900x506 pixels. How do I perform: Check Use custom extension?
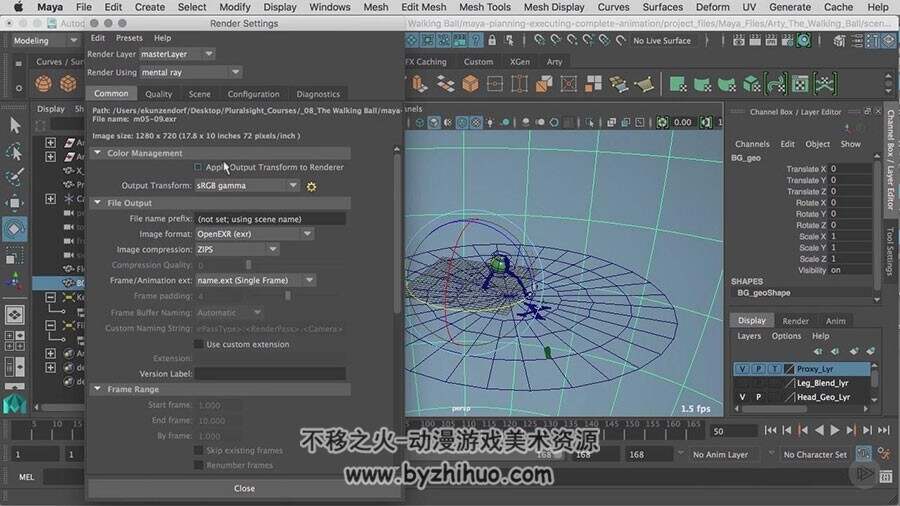click(199, 344)
